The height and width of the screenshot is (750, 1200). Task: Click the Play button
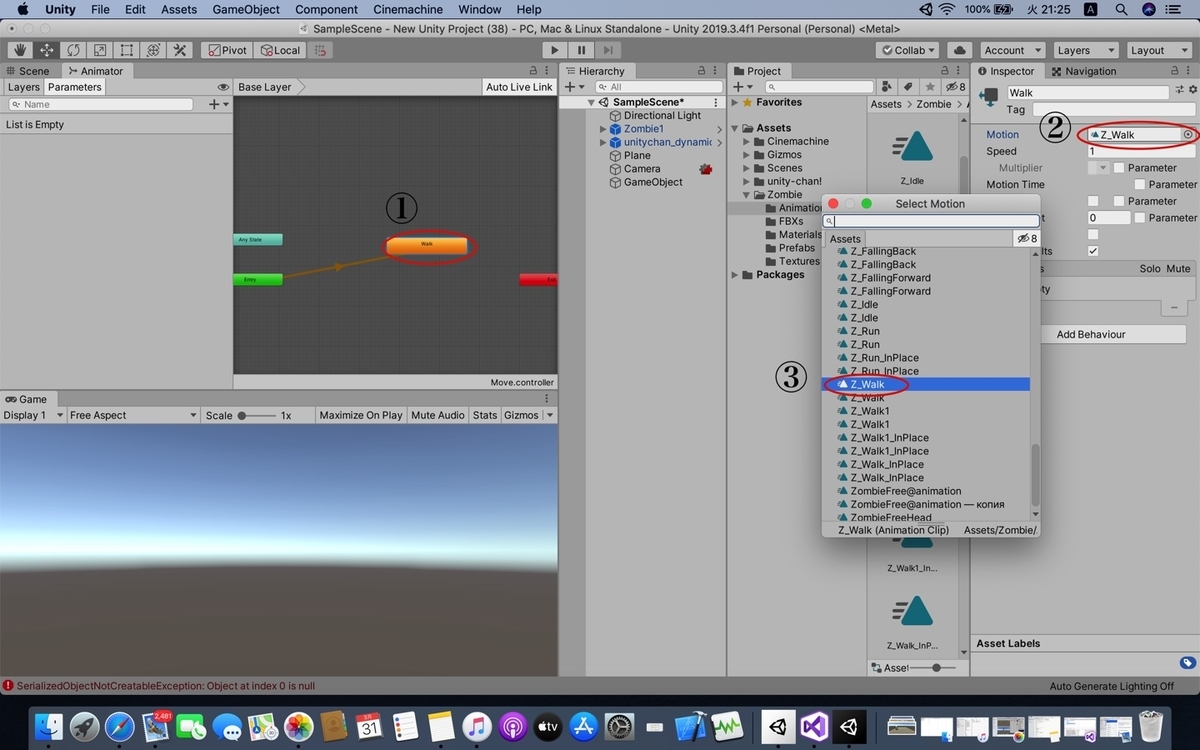click(555, 50)
